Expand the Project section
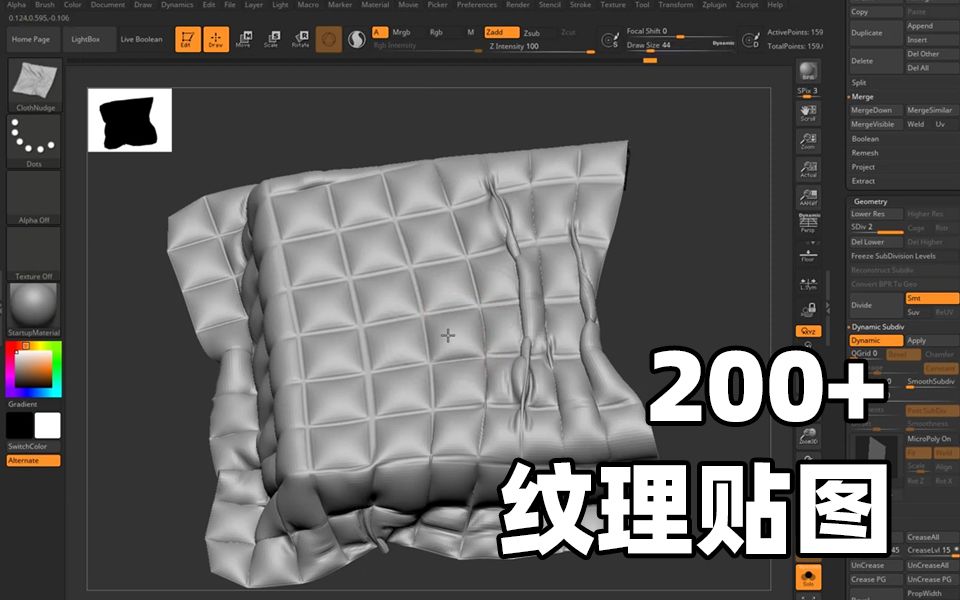 863,167
